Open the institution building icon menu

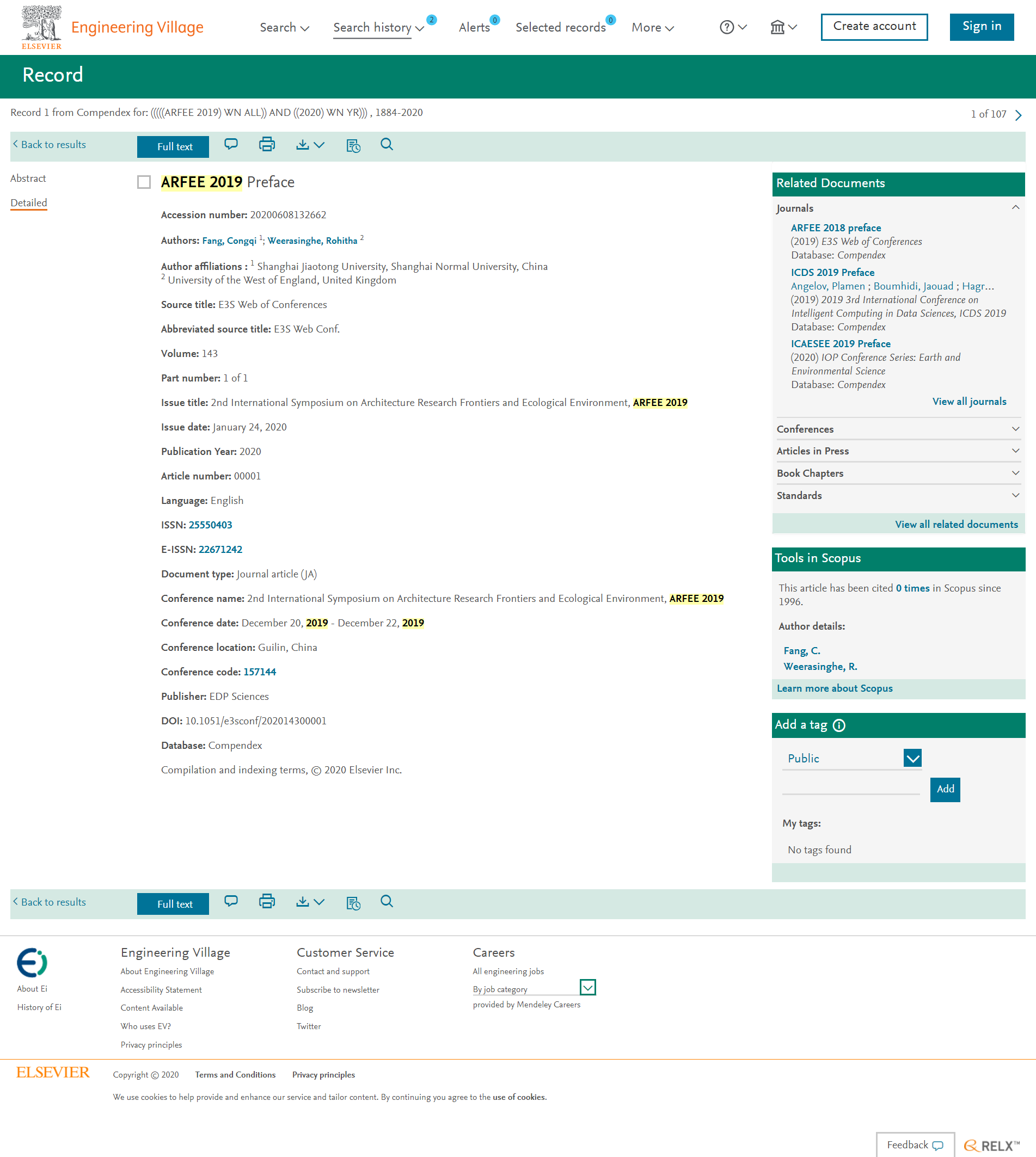(777, 27)
